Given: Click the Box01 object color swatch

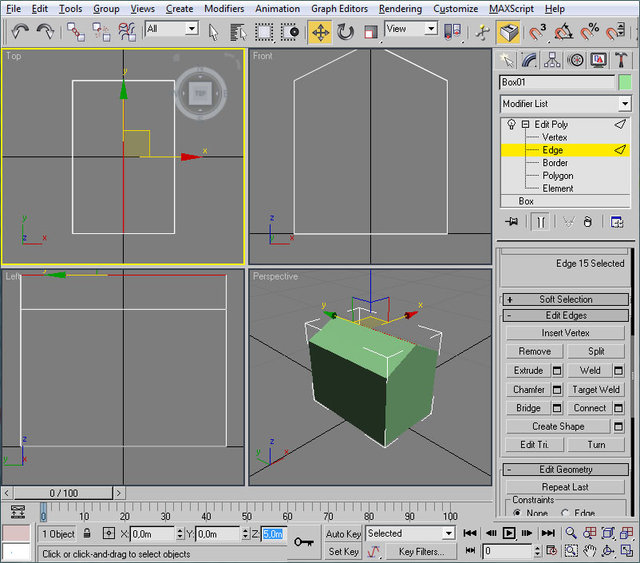Looking at the screenshot, I should [x=625, y=82].
